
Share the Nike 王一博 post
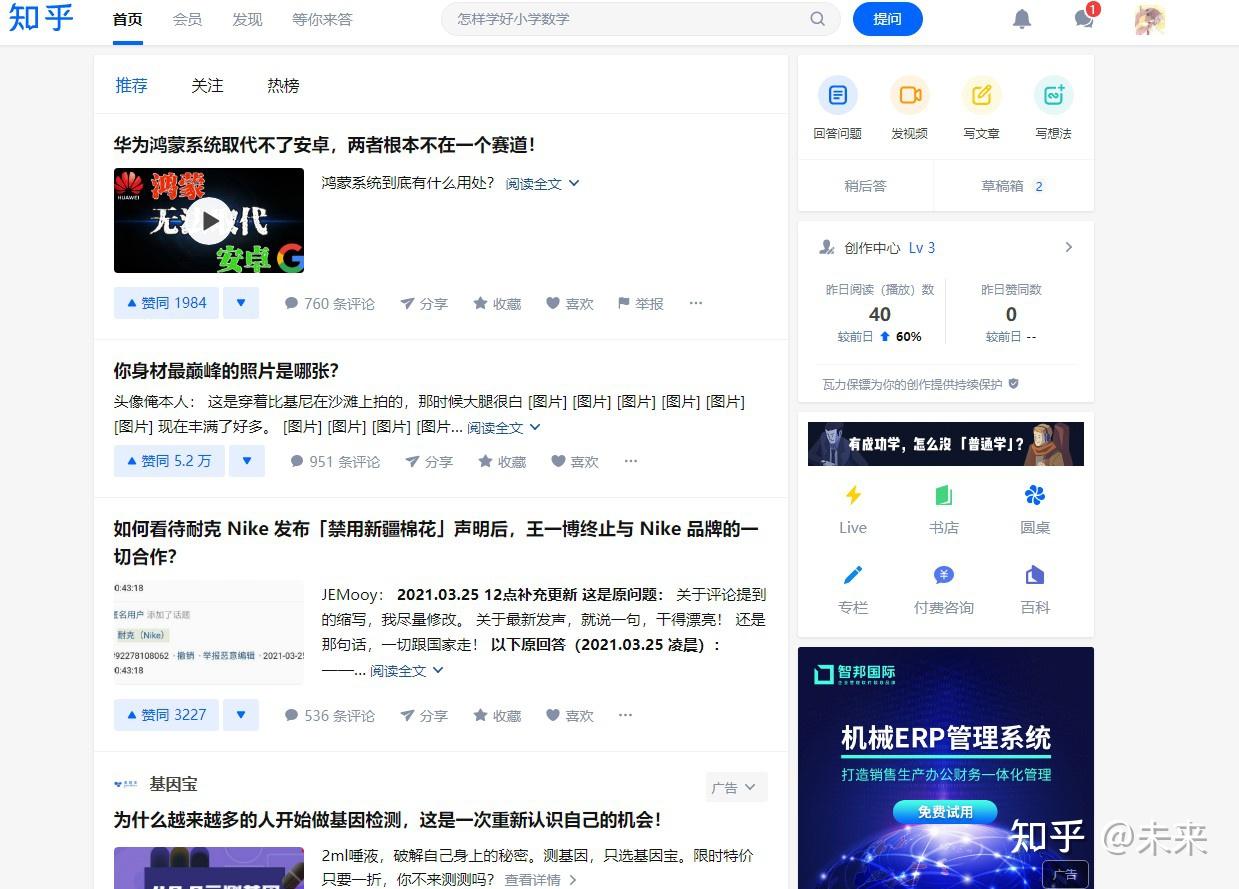point(424,715)
